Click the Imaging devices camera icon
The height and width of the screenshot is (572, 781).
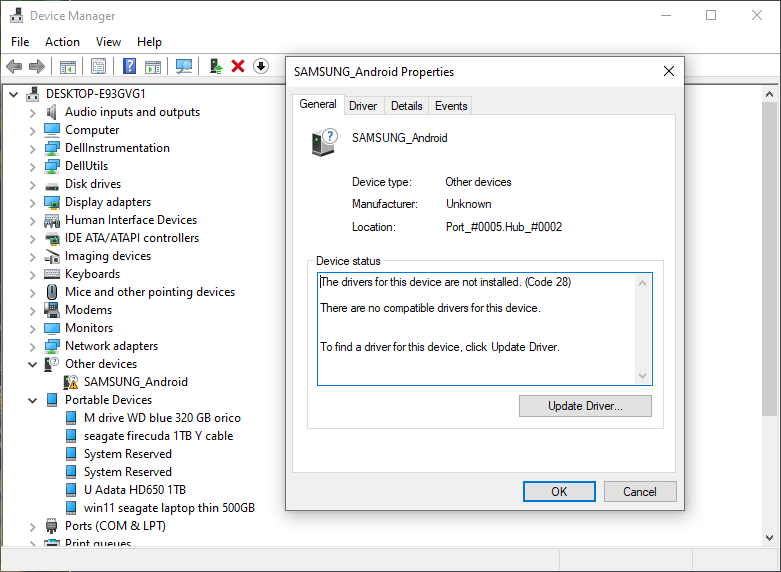point(52,257)
